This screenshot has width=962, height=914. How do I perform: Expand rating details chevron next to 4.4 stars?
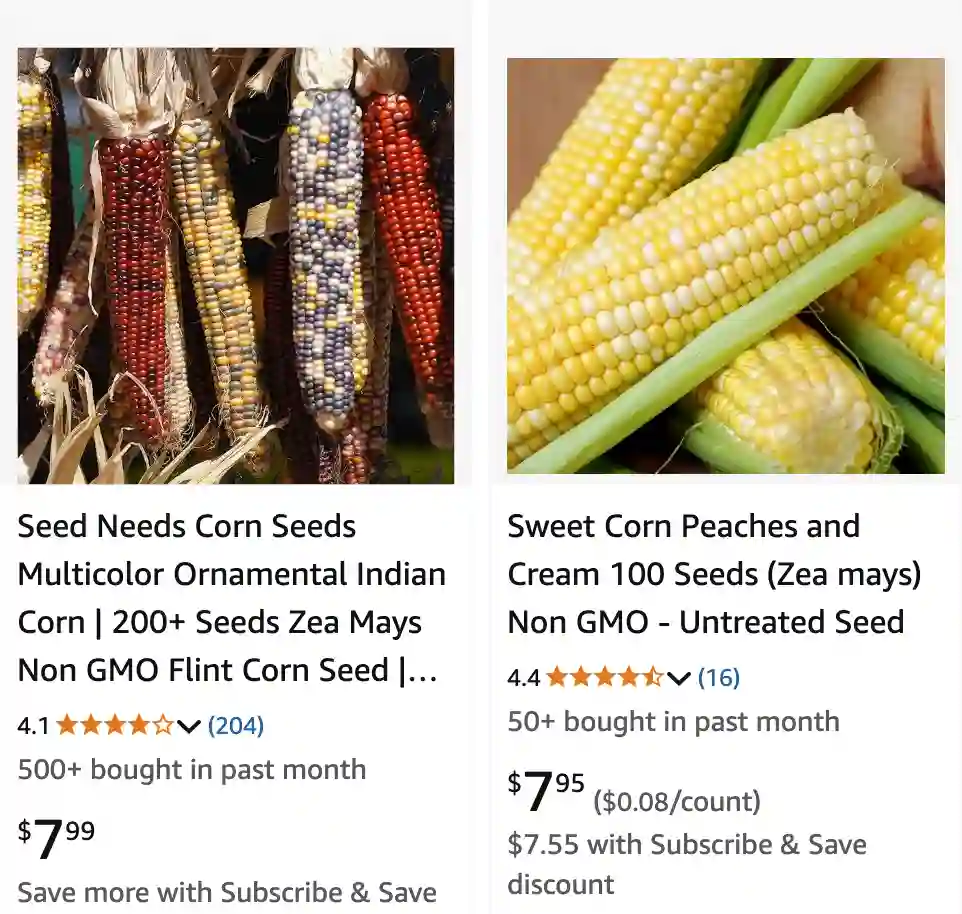679,678
